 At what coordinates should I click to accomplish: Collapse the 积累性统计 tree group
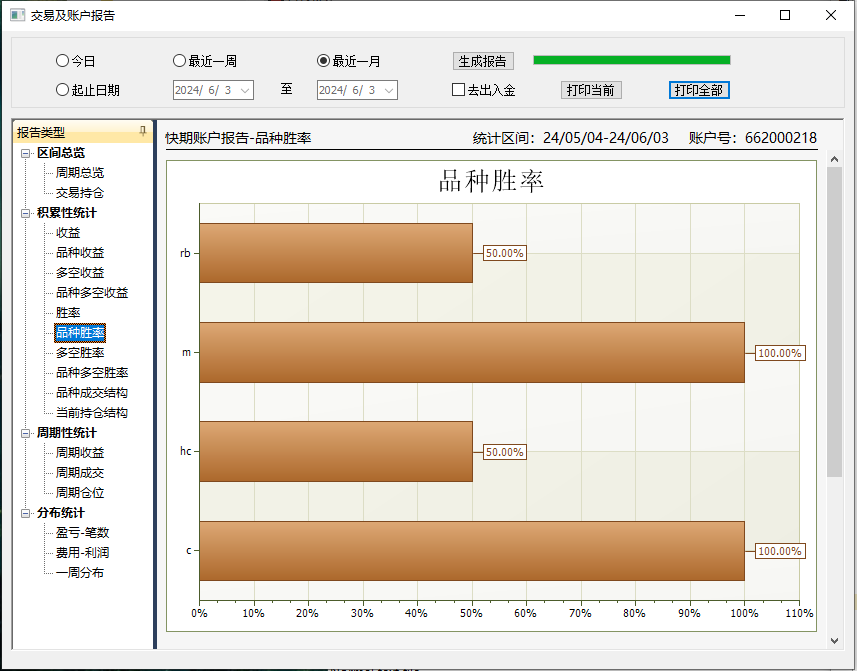click(x=26, y=213)
